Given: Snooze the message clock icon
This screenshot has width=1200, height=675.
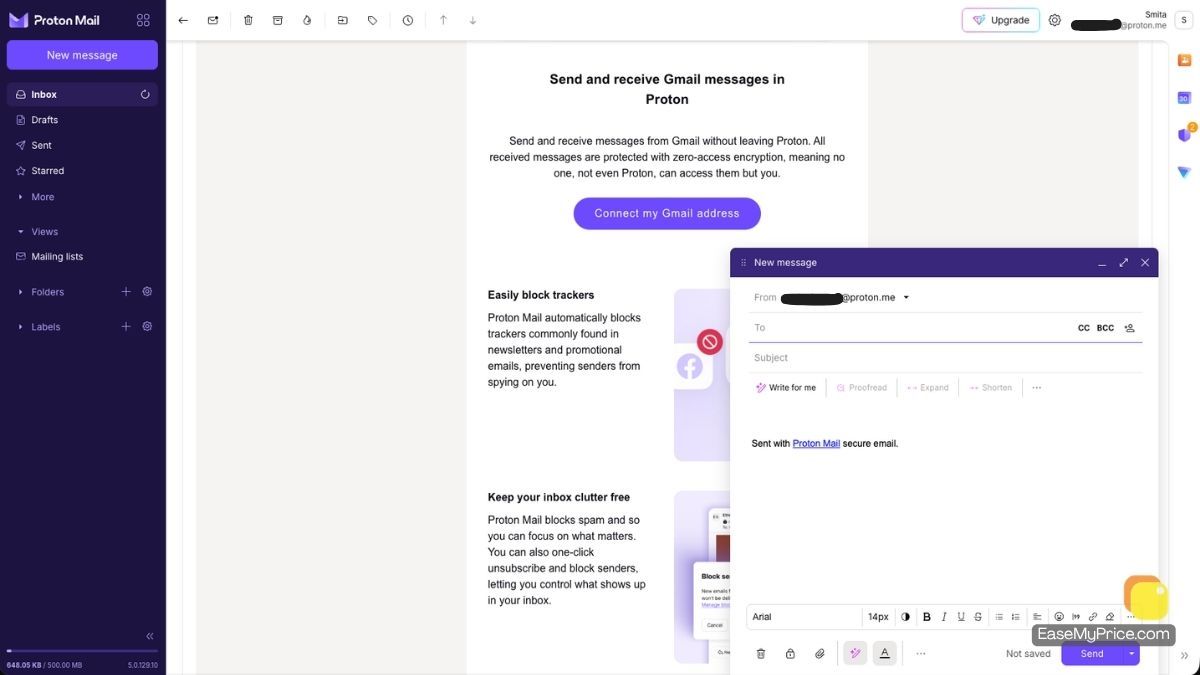Looking at the screenshot, I should click(x=408, y=20).
